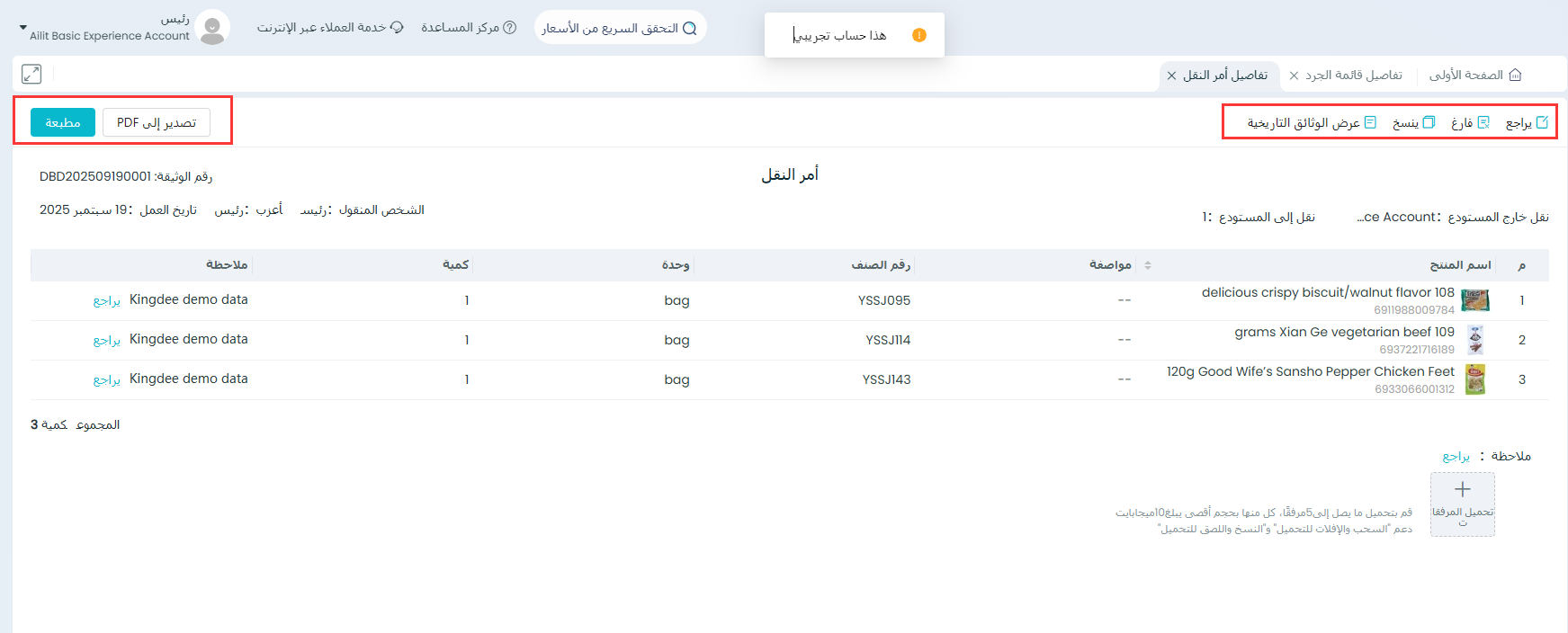Click the تصدير إلى PDF button
This screenshot has height=633, width=1568.
click(157, 122)
